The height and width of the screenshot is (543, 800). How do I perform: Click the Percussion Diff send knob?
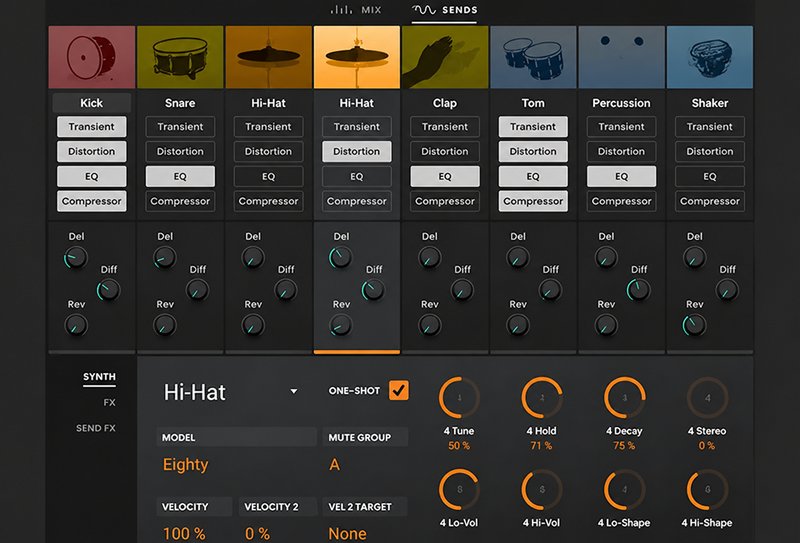(x=638, y=290)
